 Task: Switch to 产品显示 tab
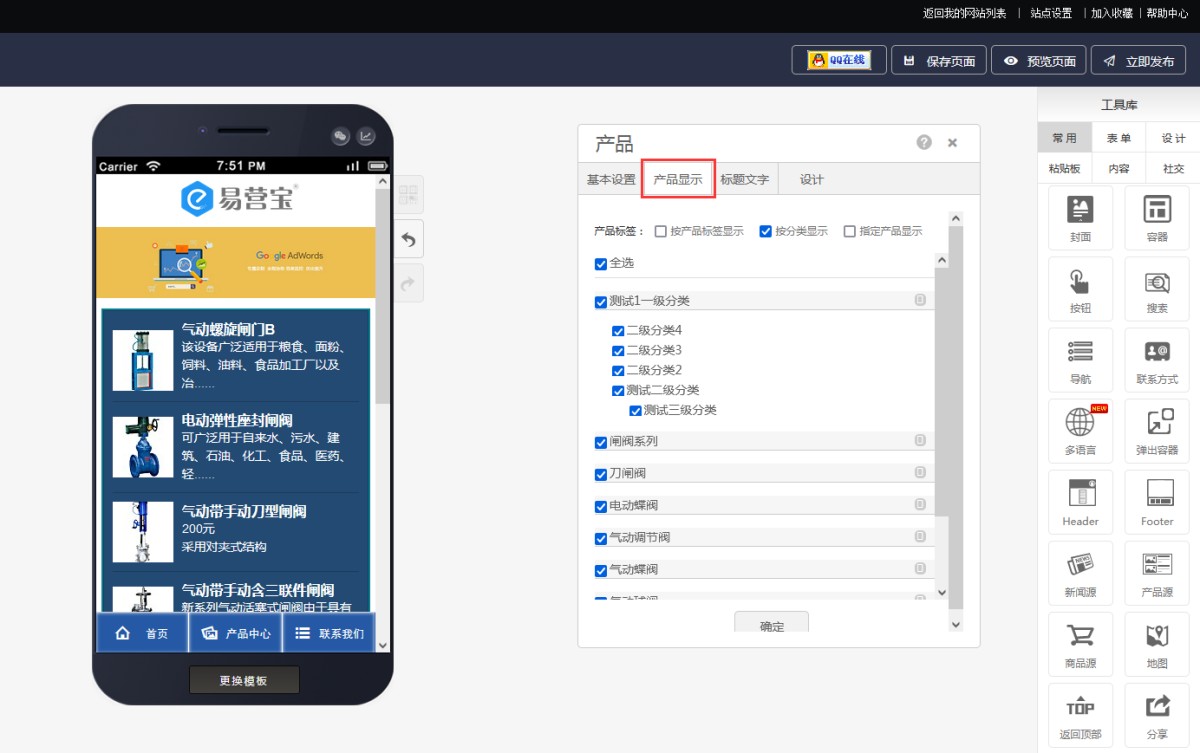(x=678, y=180)
